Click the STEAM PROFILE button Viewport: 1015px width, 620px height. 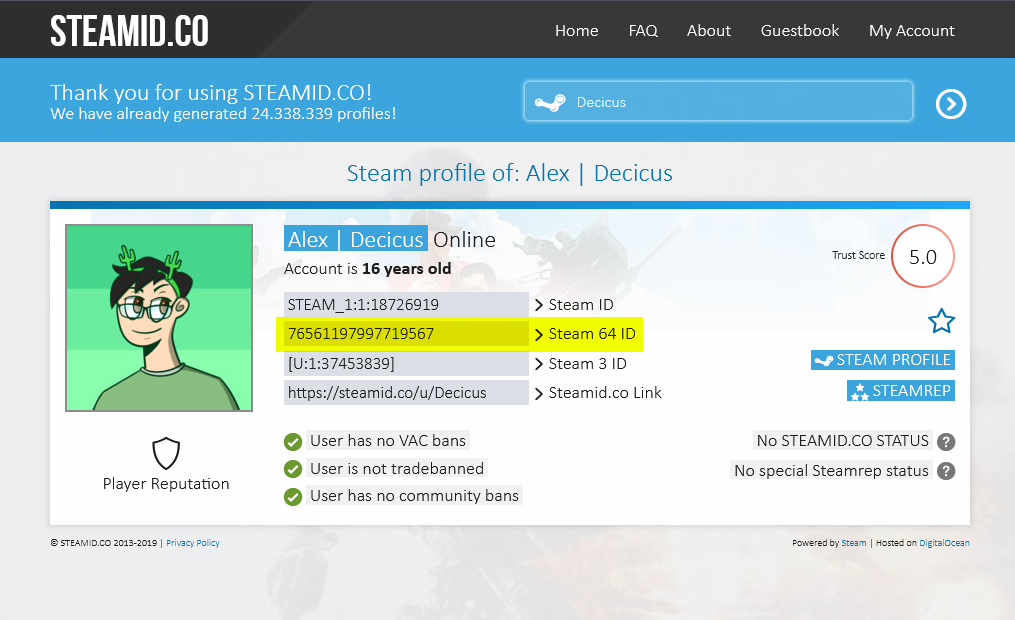coord(882,359)
